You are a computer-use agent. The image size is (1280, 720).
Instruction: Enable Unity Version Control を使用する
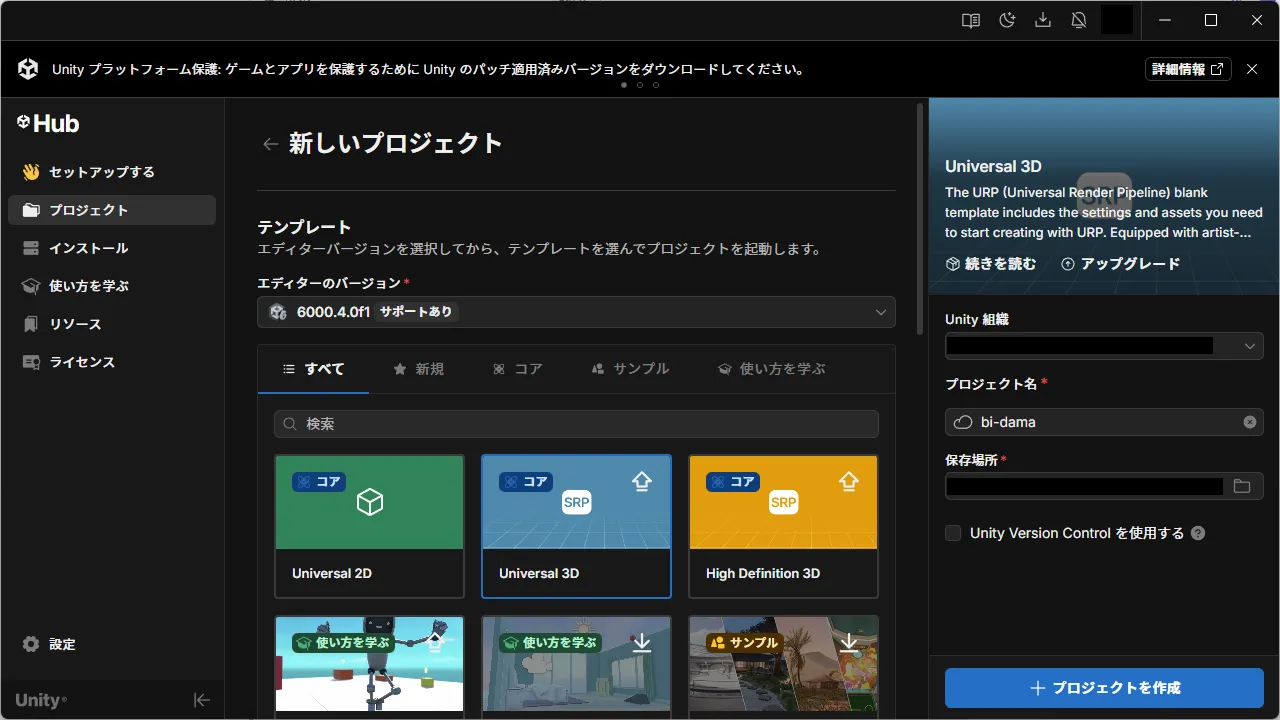pyautogui.click(x=952, y=533)
